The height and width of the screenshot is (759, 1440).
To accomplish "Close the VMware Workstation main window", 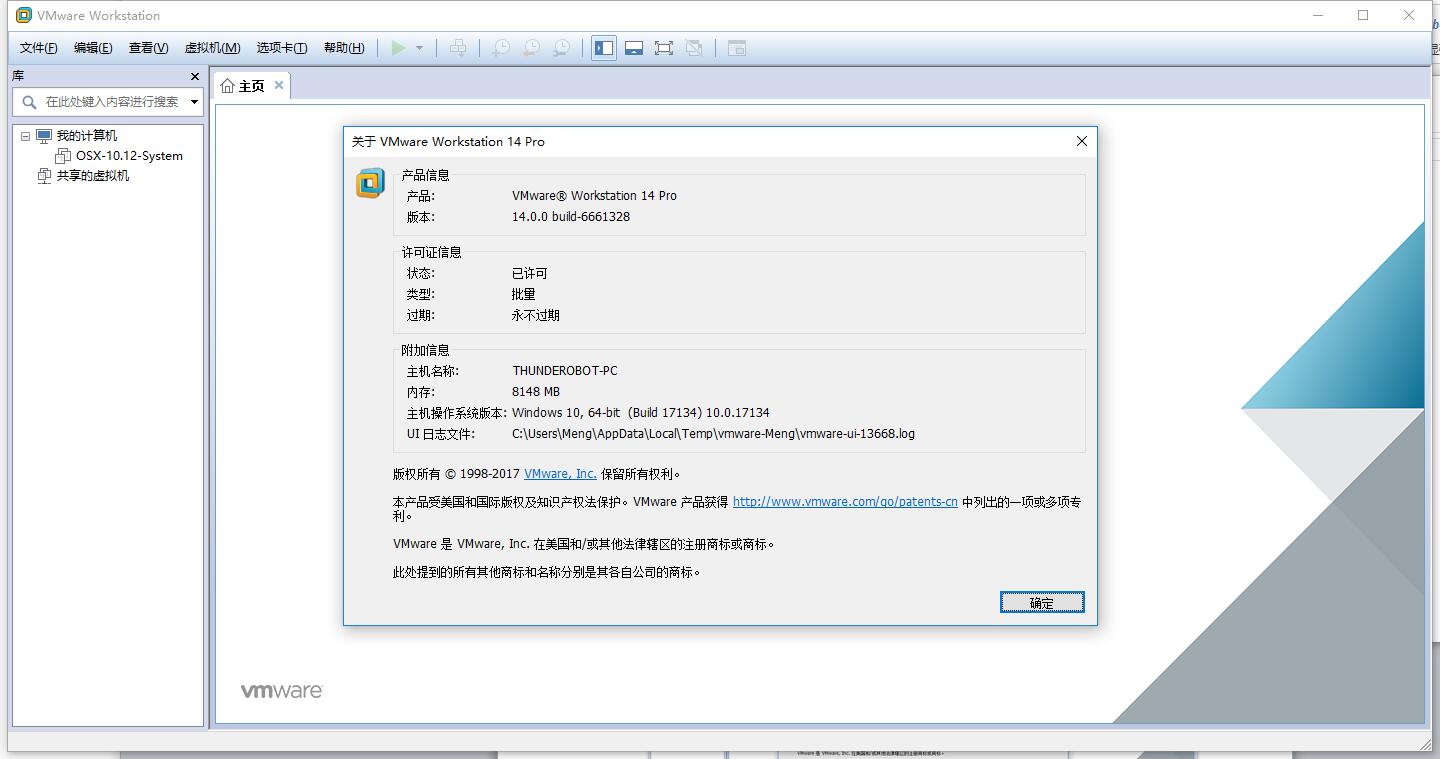I will click(x=1409, y=15).
